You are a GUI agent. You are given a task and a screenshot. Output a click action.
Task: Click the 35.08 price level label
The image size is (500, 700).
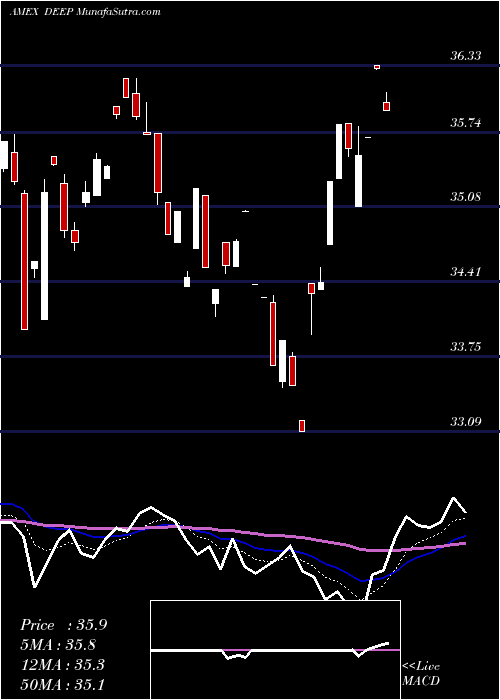point(466,196)
